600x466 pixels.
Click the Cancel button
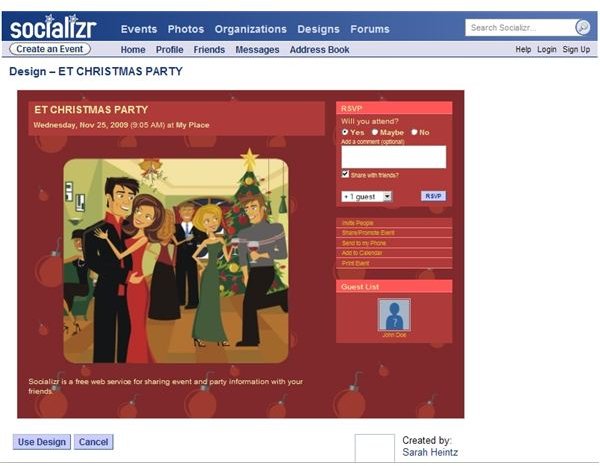[93, 442]
